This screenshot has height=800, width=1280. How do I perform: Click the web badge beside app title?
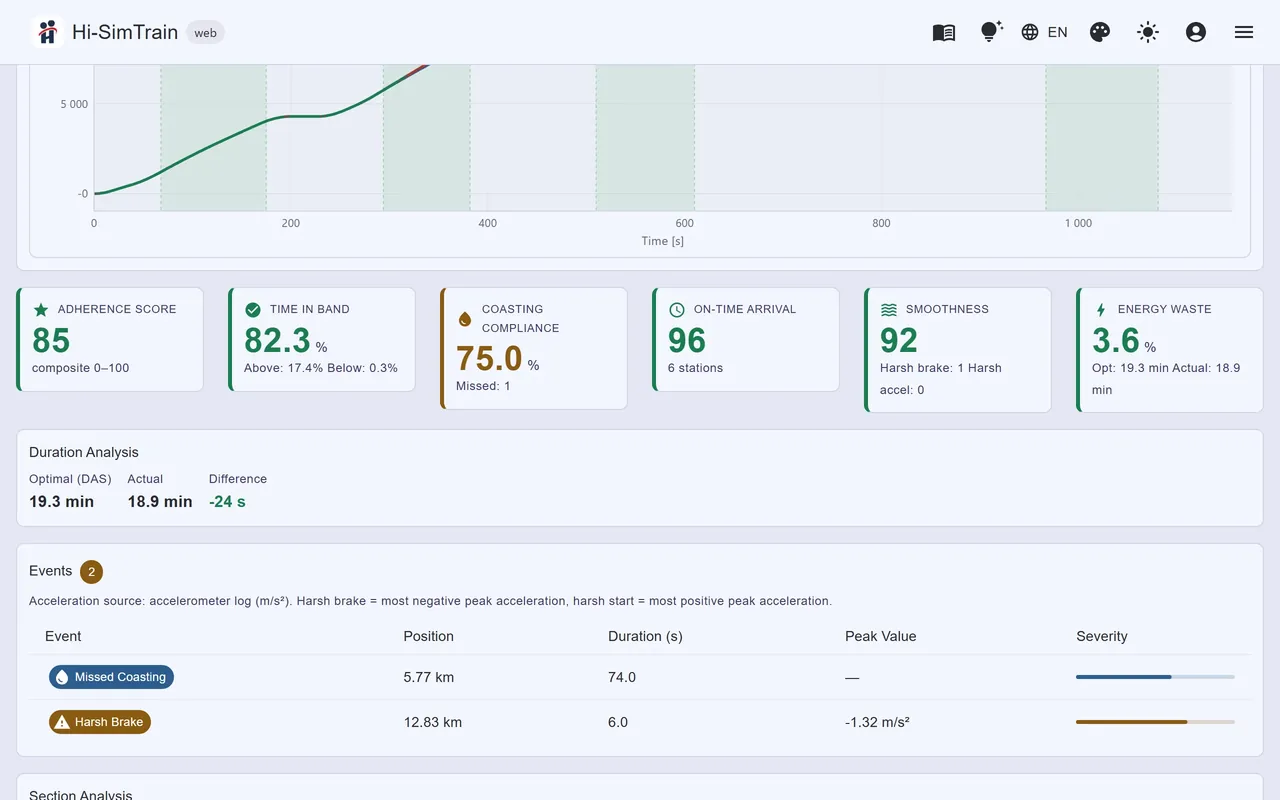pos(205,33)
